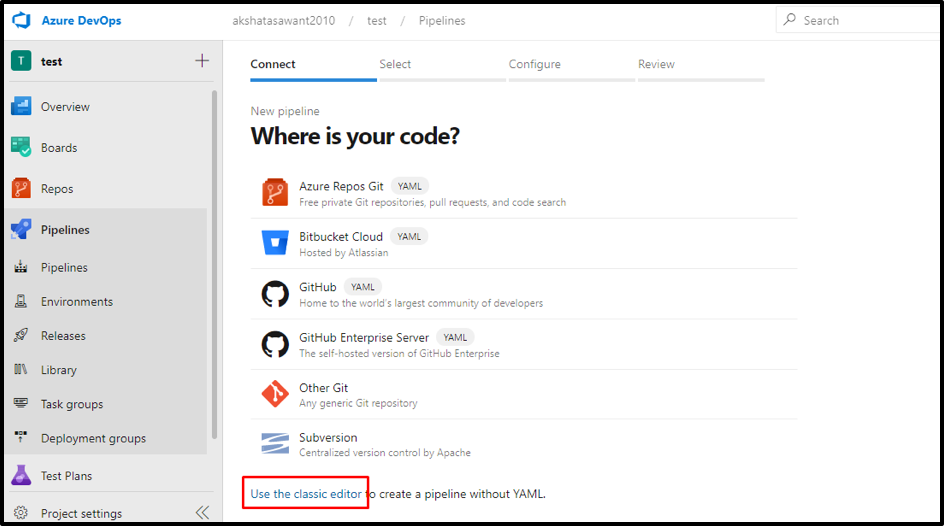Select GitHub Enterprise Server option
Viewport: 944px width, 526px height.
(x=364, y=338)
